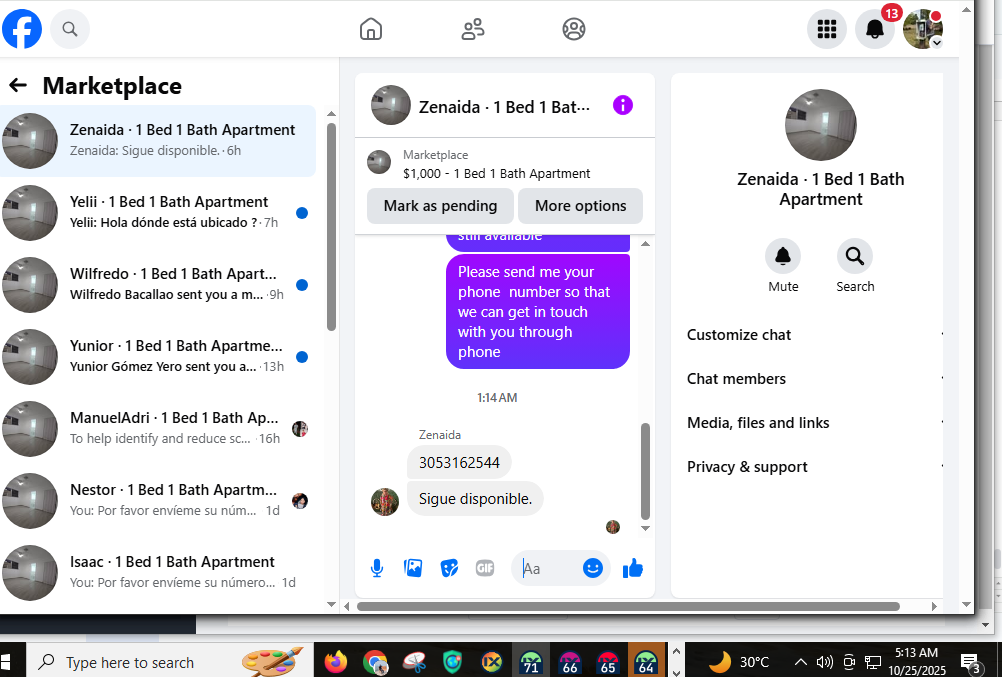Open Chrome from the taskbar
This screenshot has width=1002, height=677.
(375, 662)
